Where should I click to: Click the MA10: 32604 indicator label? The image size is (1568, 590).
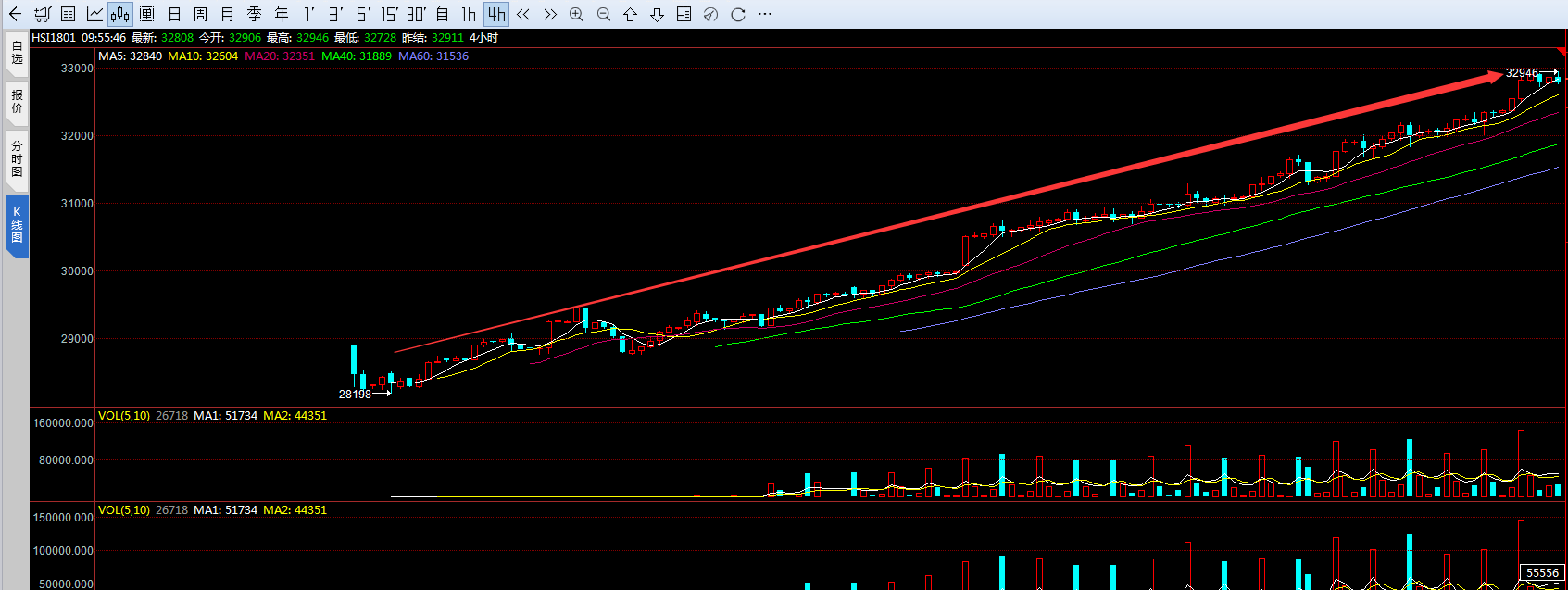point(203,56)
